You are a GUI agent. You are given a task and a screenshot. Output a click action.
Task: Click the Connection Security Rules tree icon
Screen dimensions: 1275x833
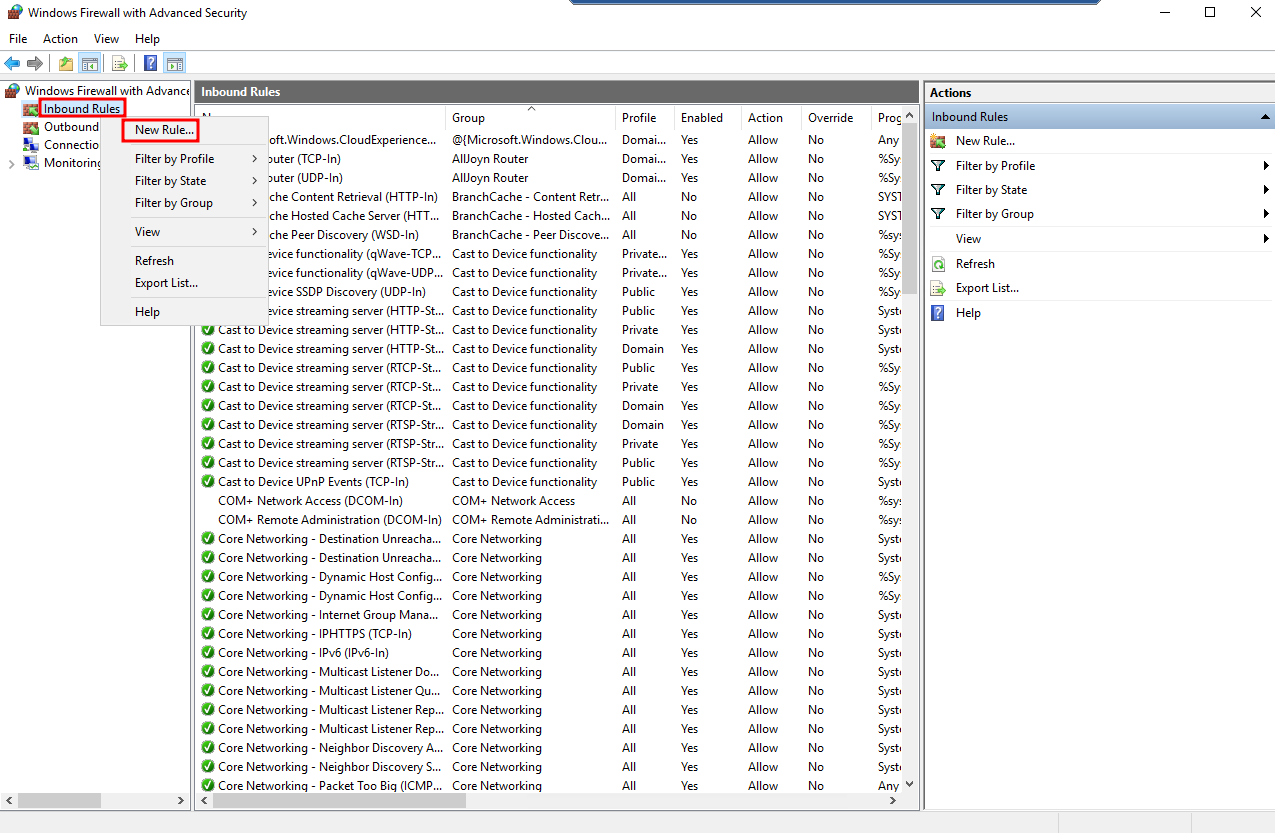tap(31, 145)
